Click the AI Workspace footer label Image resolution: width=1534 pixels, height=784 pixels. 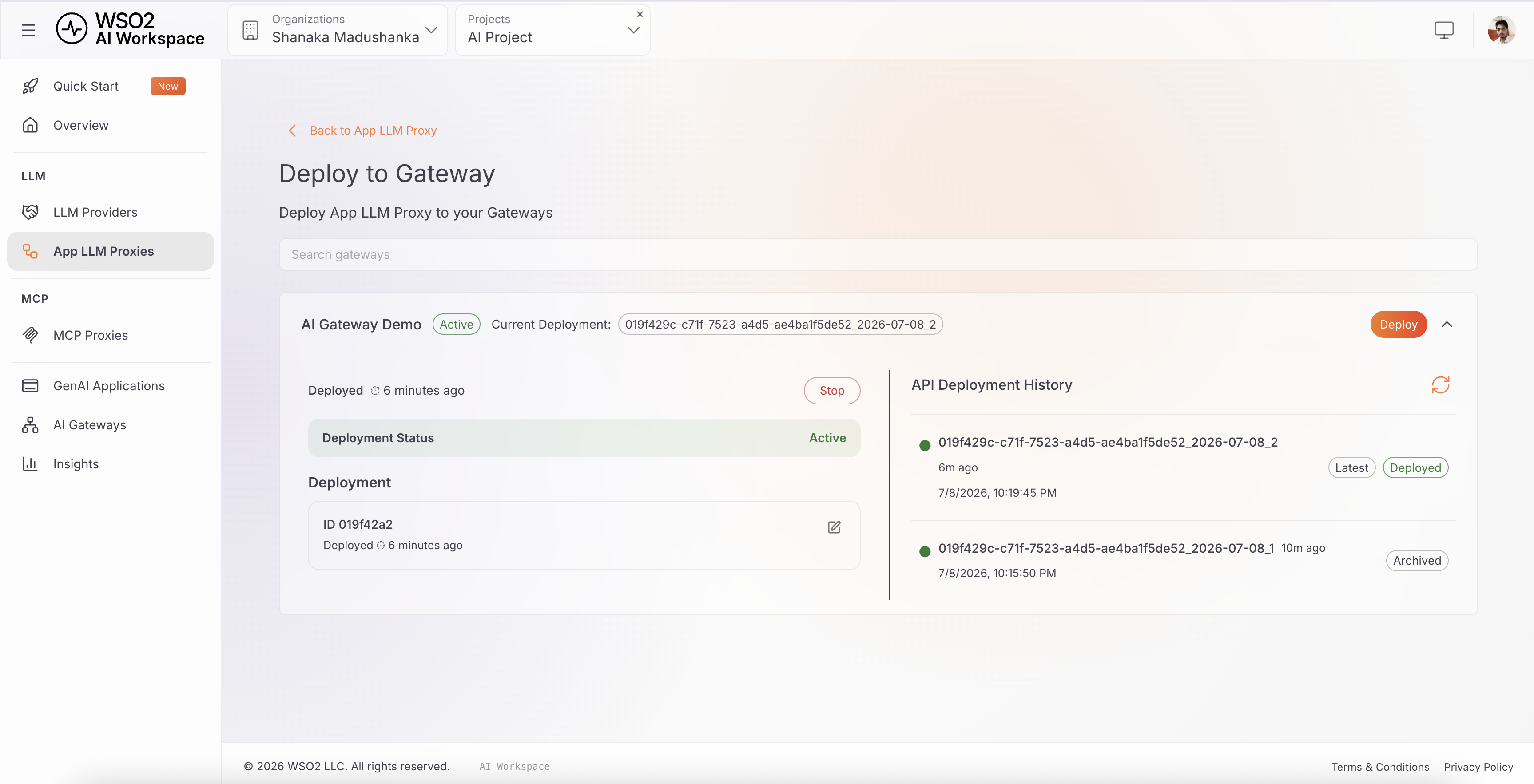(514, 767)
